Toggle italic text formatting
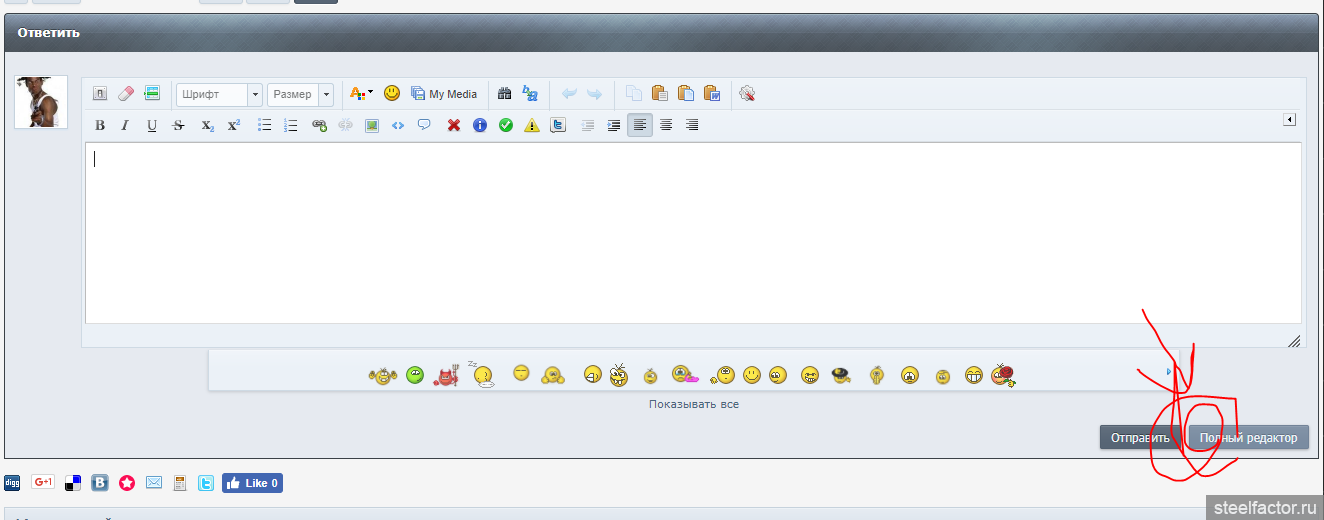This screenshot has height=520, width=1324. 125,126
